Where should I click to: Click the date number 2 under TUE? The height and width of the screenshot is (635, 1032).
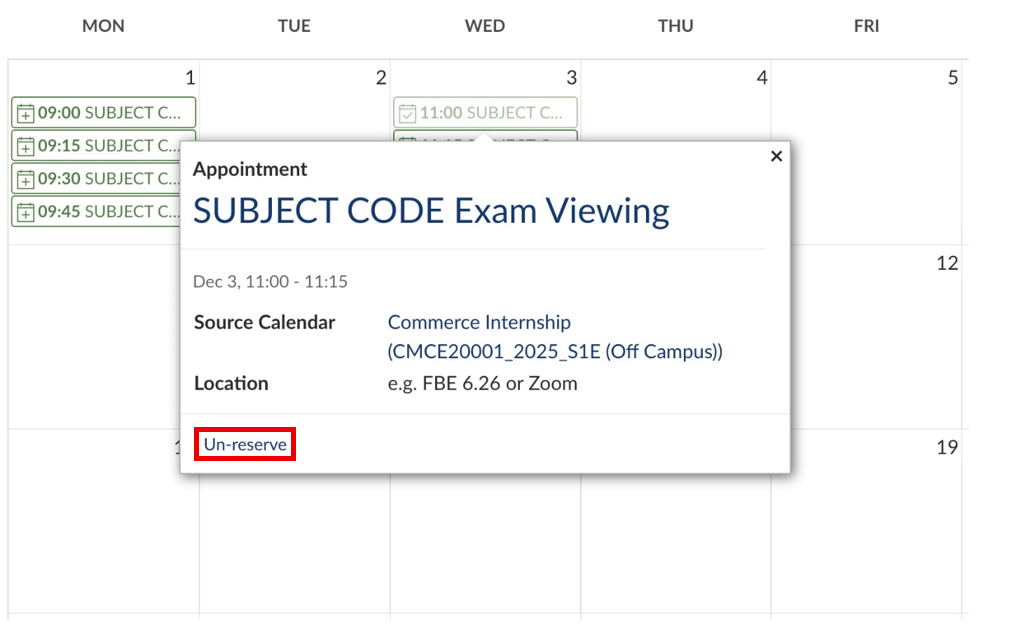(381, 78)
